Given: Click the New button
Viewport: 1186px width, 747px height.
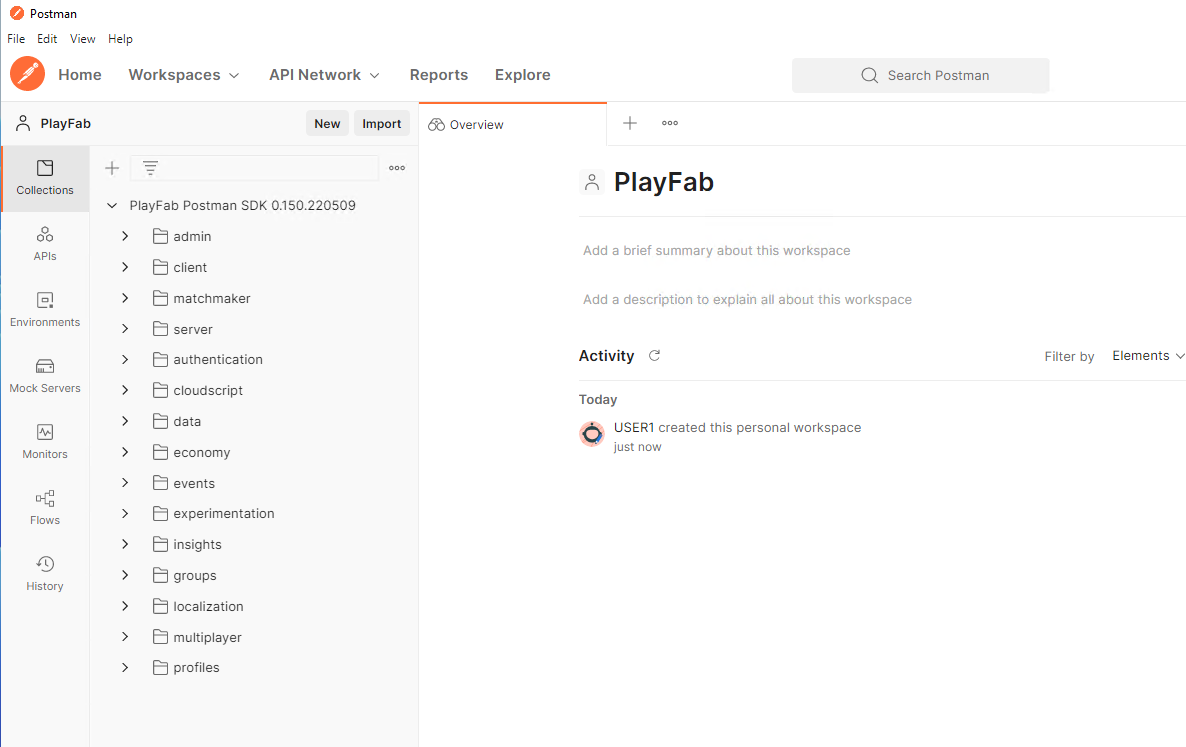Looking at the screenshot, I should pos(327,123).
